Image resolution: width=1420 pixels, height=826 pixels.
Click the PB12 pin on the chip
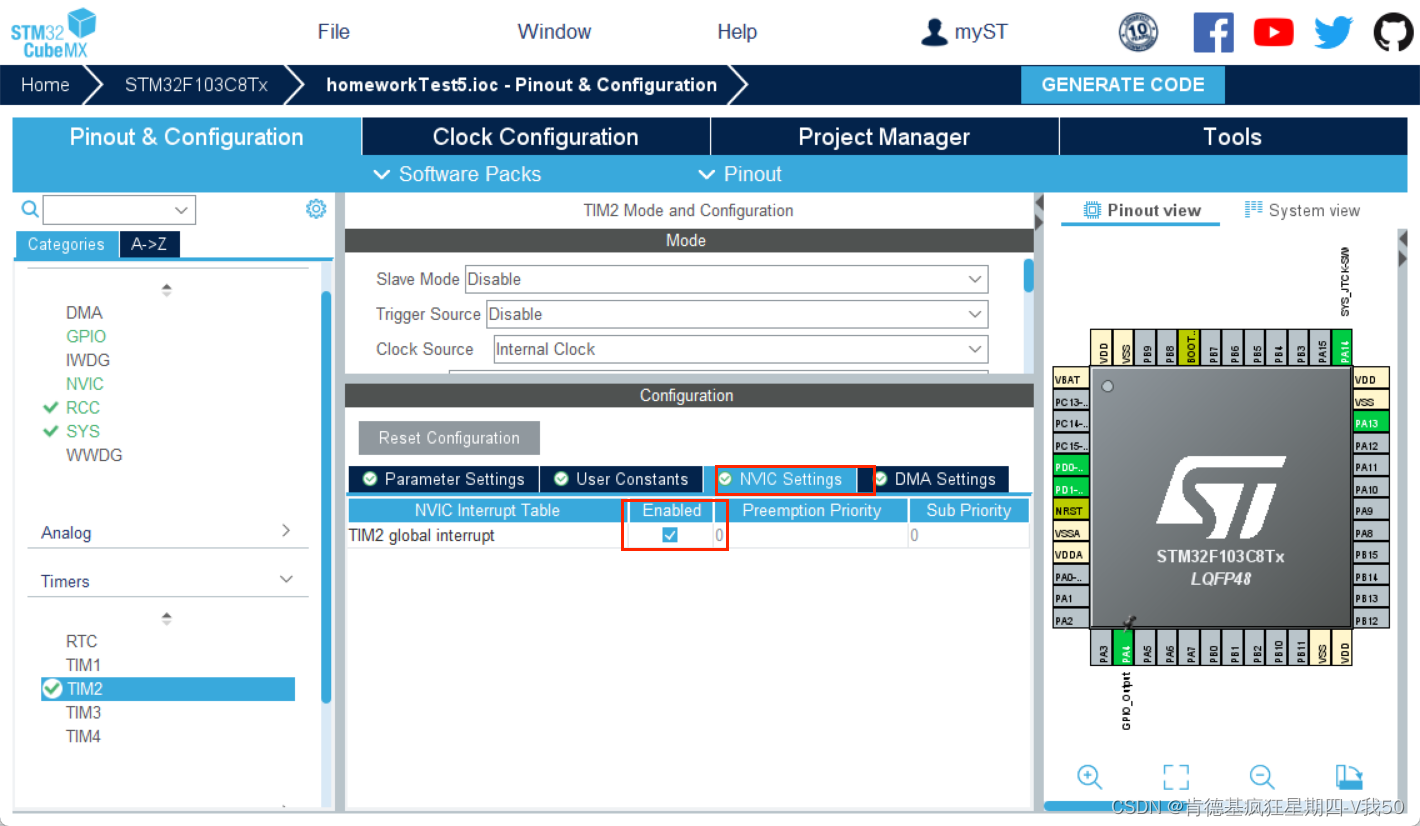[1371, 621]
